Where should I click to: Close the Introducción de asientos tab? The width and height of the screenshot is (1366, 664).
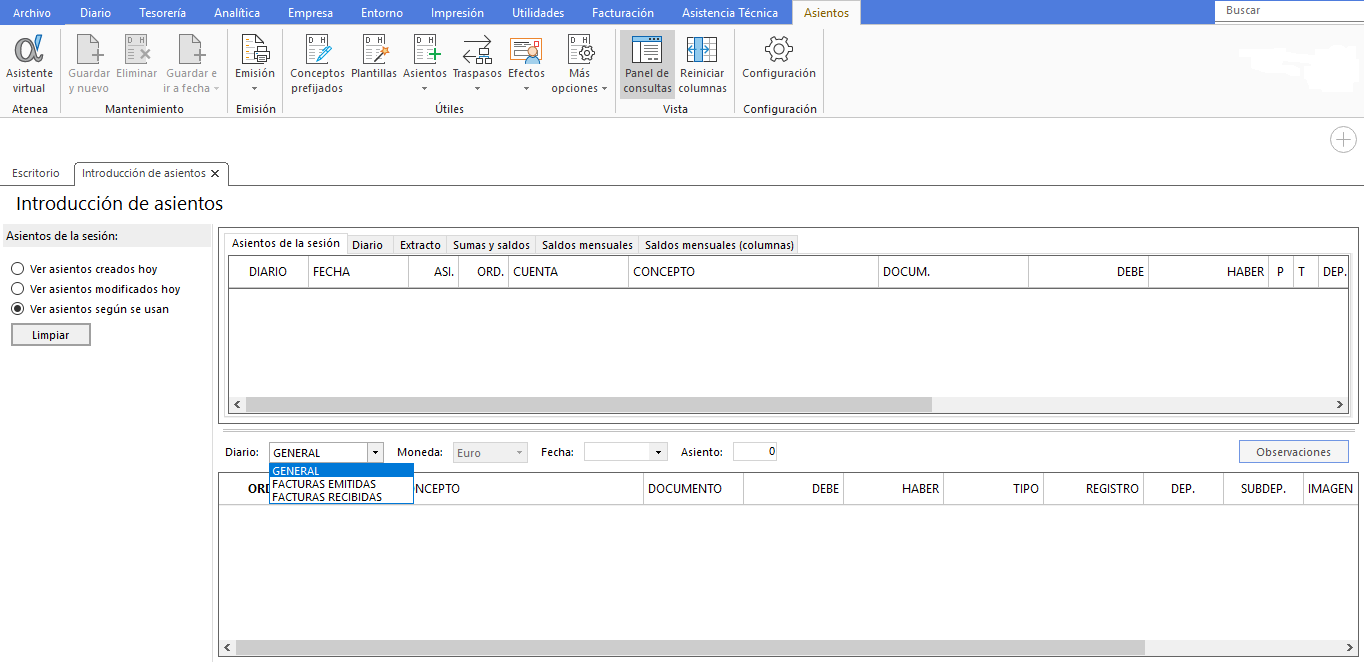[x=215, y=173]
